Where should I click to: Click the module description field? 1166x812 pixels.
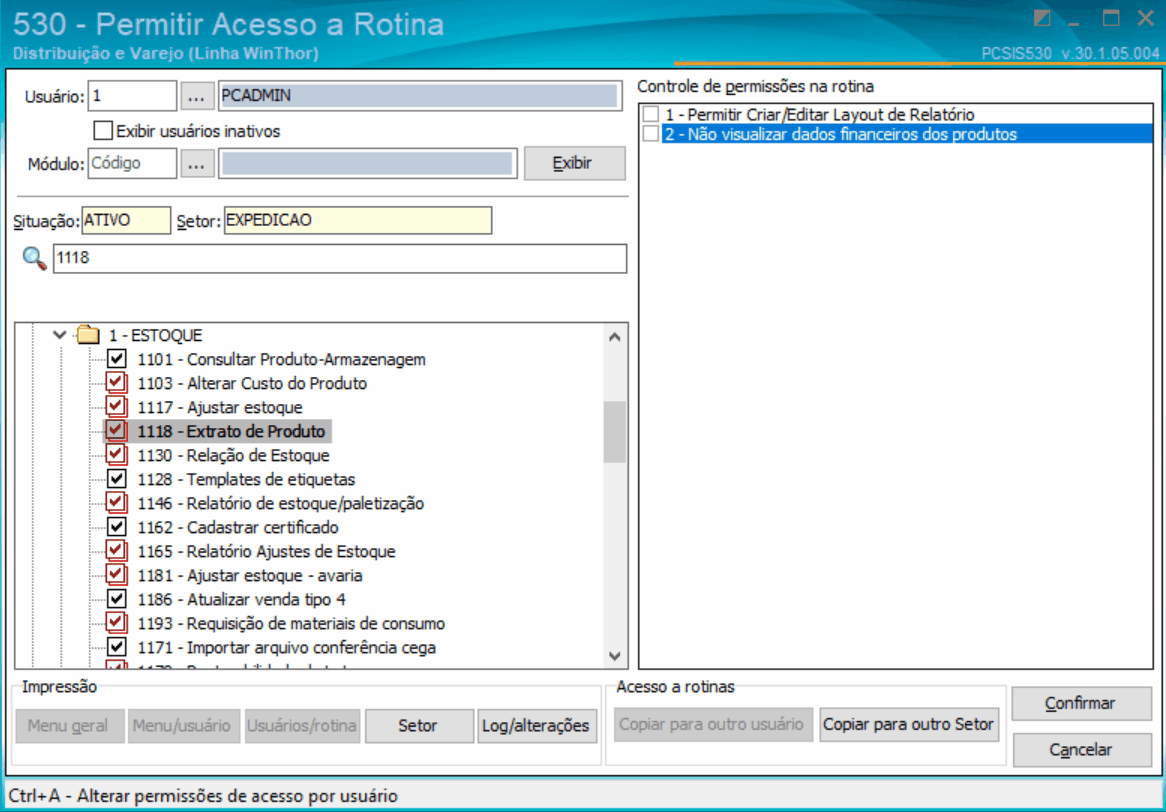[x=367, y=164]
